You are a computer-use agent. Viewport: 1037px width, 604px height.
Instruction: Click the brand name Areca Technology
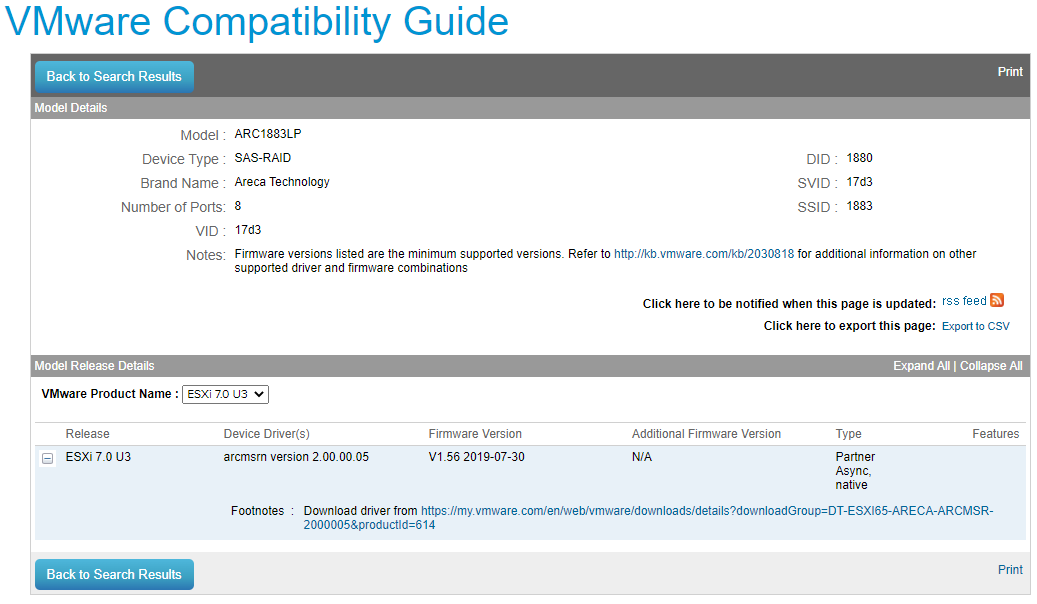(x=282, y=182)
